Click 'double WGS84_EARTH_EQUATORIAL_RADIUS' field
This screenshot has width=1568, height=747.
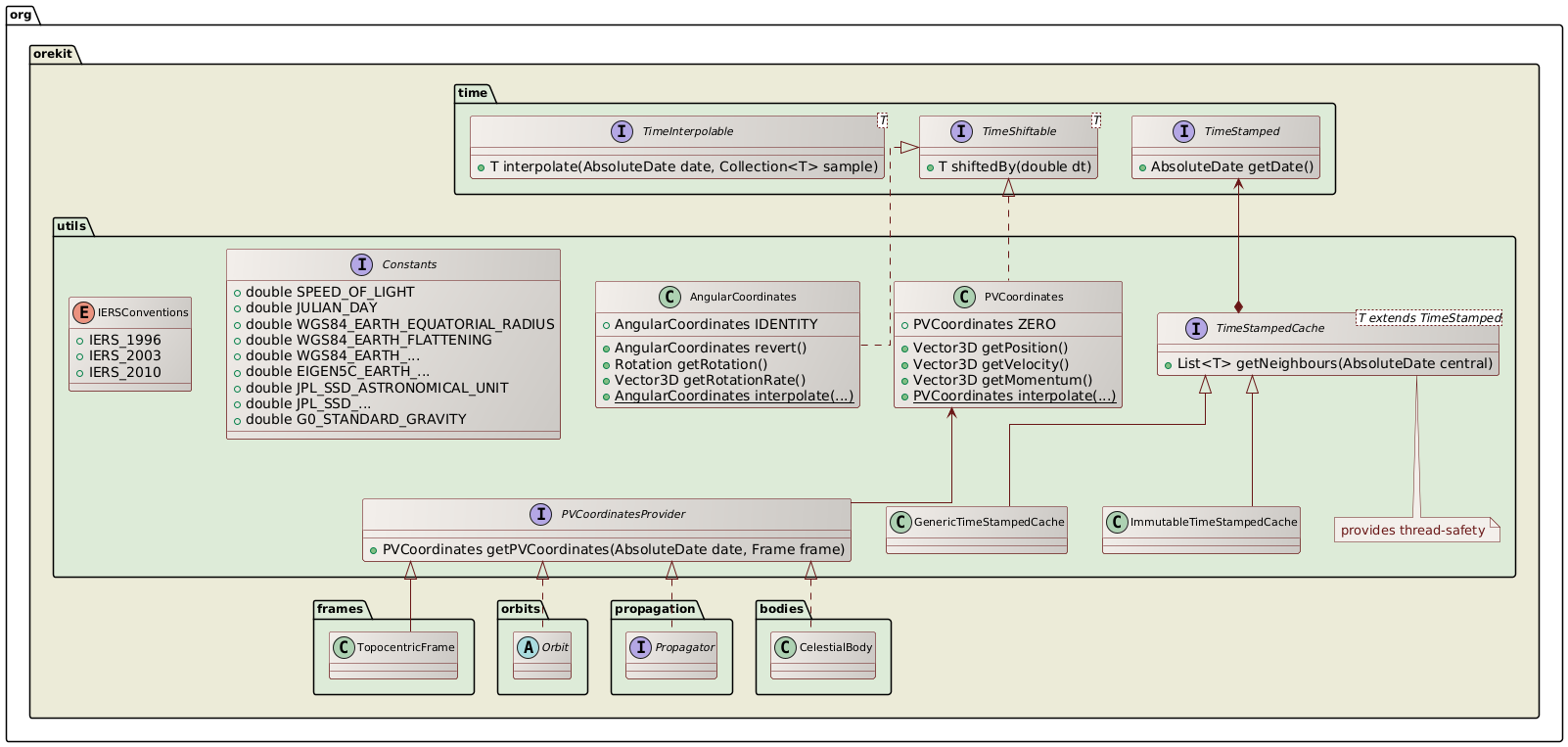coord(400,323)
